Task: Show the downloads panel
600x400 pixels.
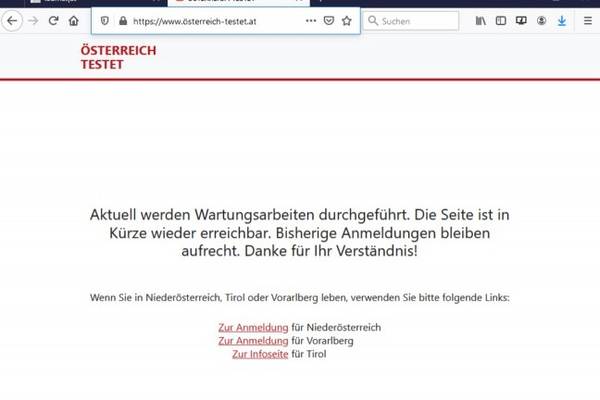Action: point(562,20)
